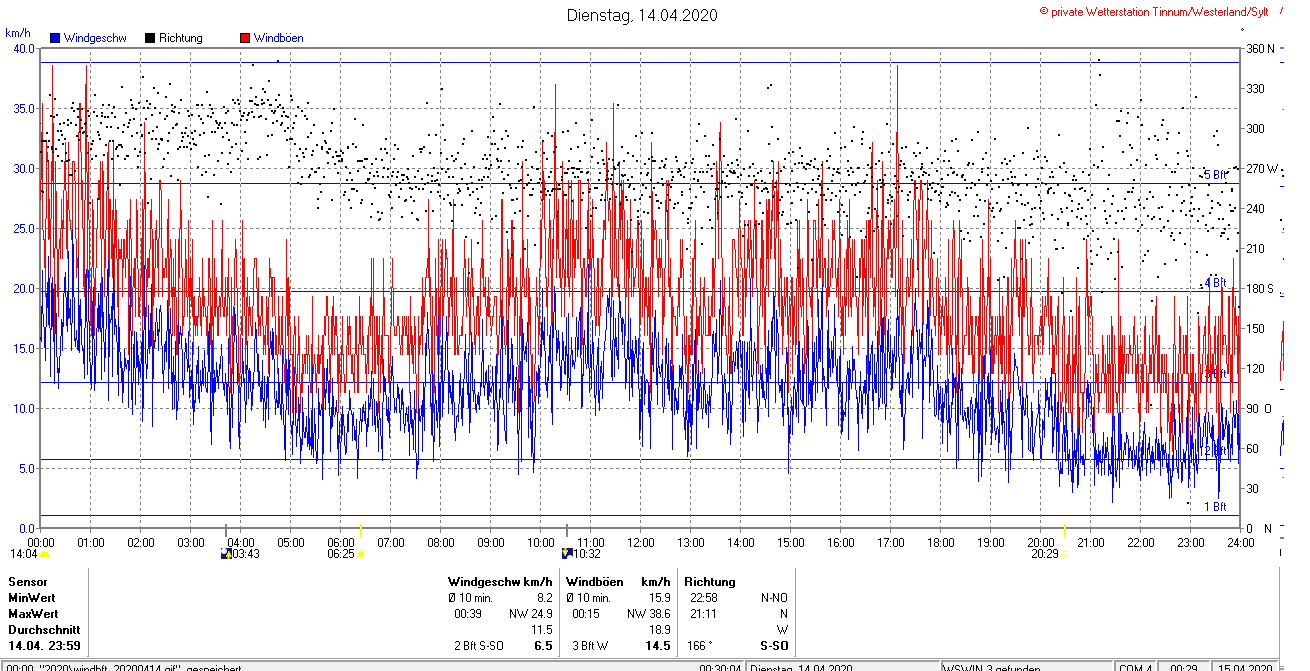The image size is (1310, 671).
Task: Click the Windgeschw km/h column header
Action: [x=500, y=581]
